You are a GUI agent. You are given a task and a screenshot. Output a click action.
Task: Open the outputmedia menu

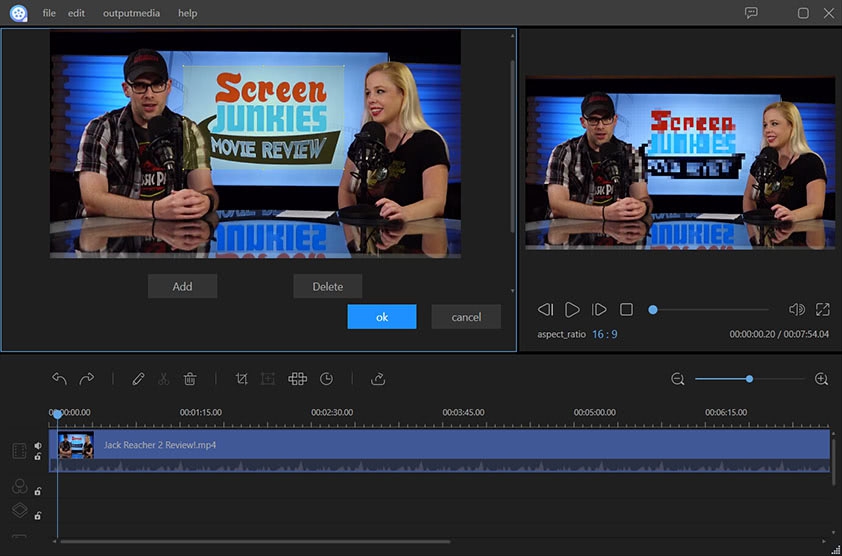[x=130, y=13]
